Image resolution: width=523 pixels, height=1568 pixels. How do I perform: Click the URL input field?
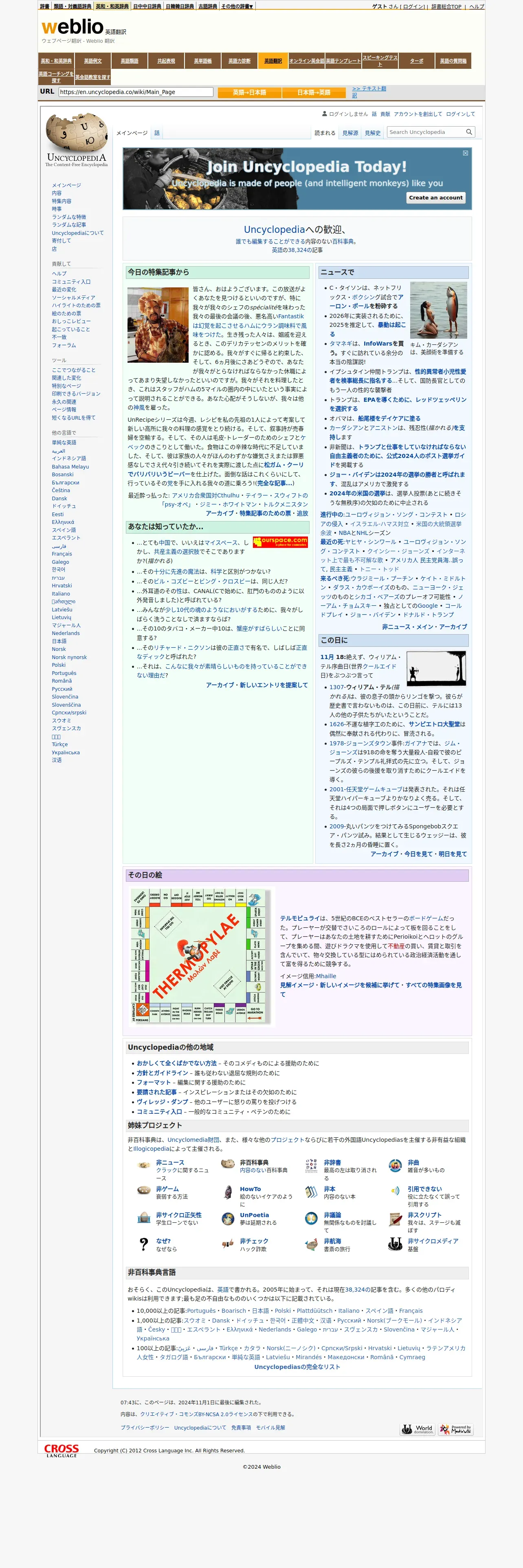coord(136,92)
